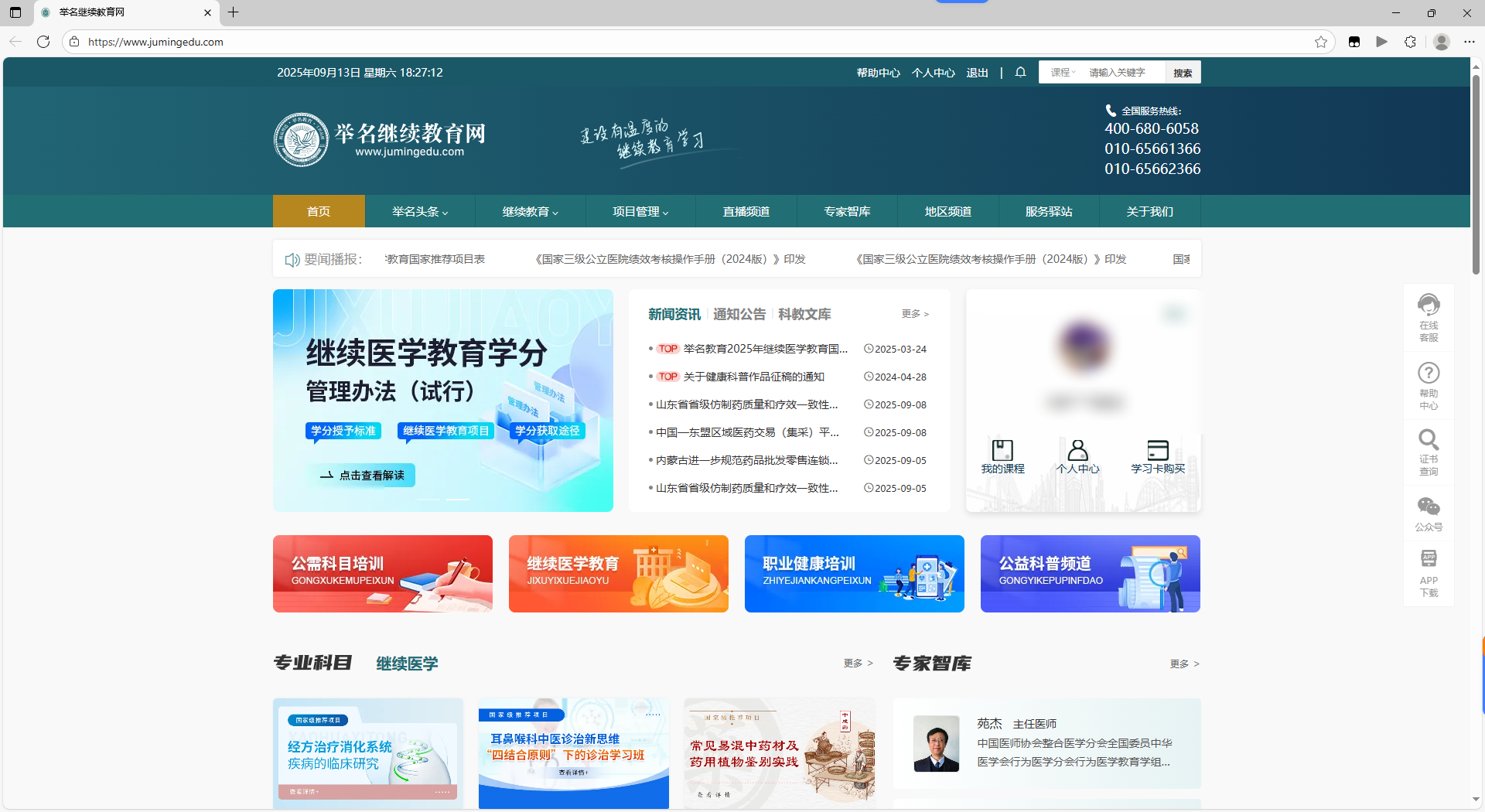Open browser settings and more menu
This screenshot has width=1485, height=812.
tap(1470, 42)
